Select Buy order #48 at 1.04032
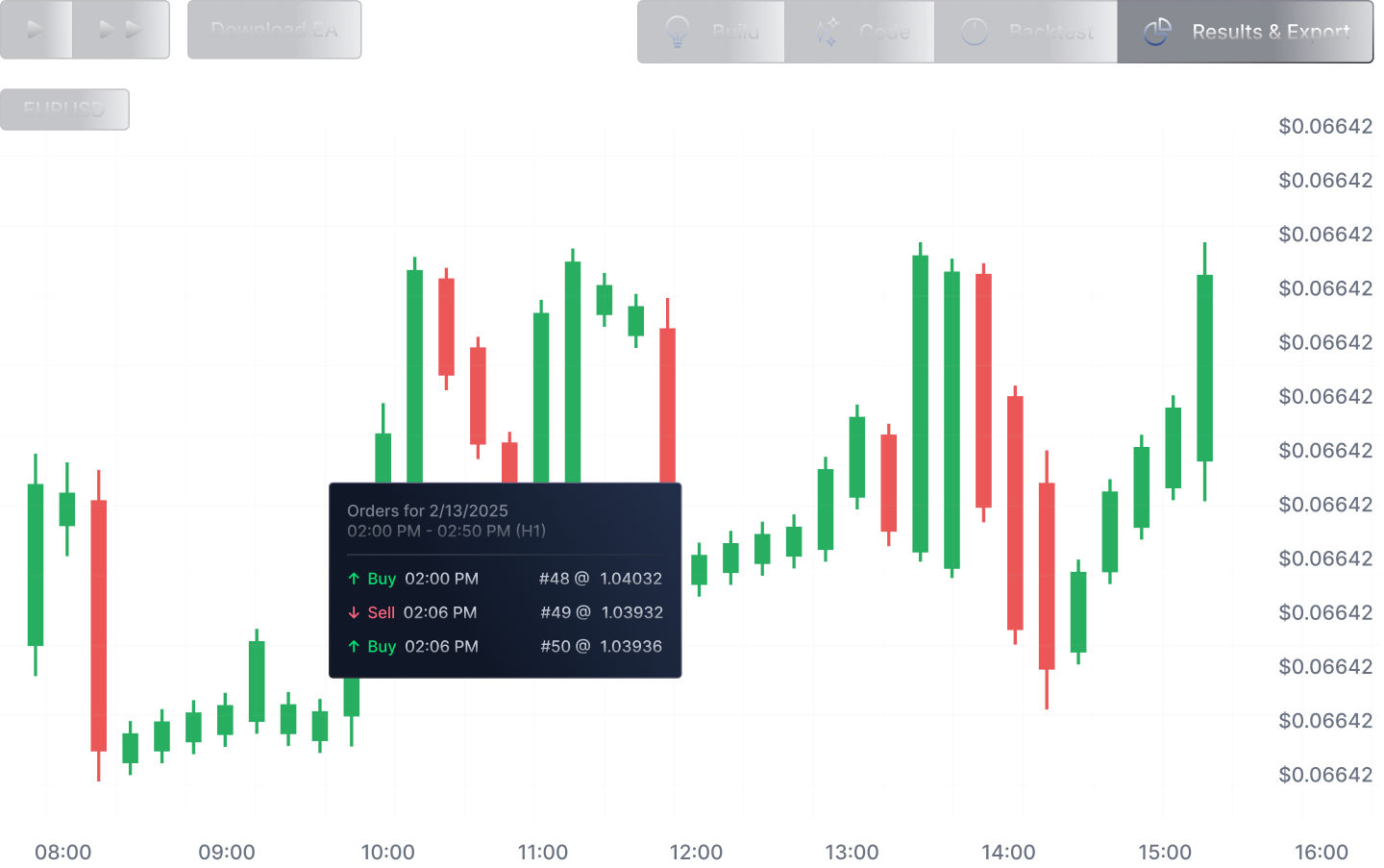This screenshot has width=1384, height=868. click(505, 579)
